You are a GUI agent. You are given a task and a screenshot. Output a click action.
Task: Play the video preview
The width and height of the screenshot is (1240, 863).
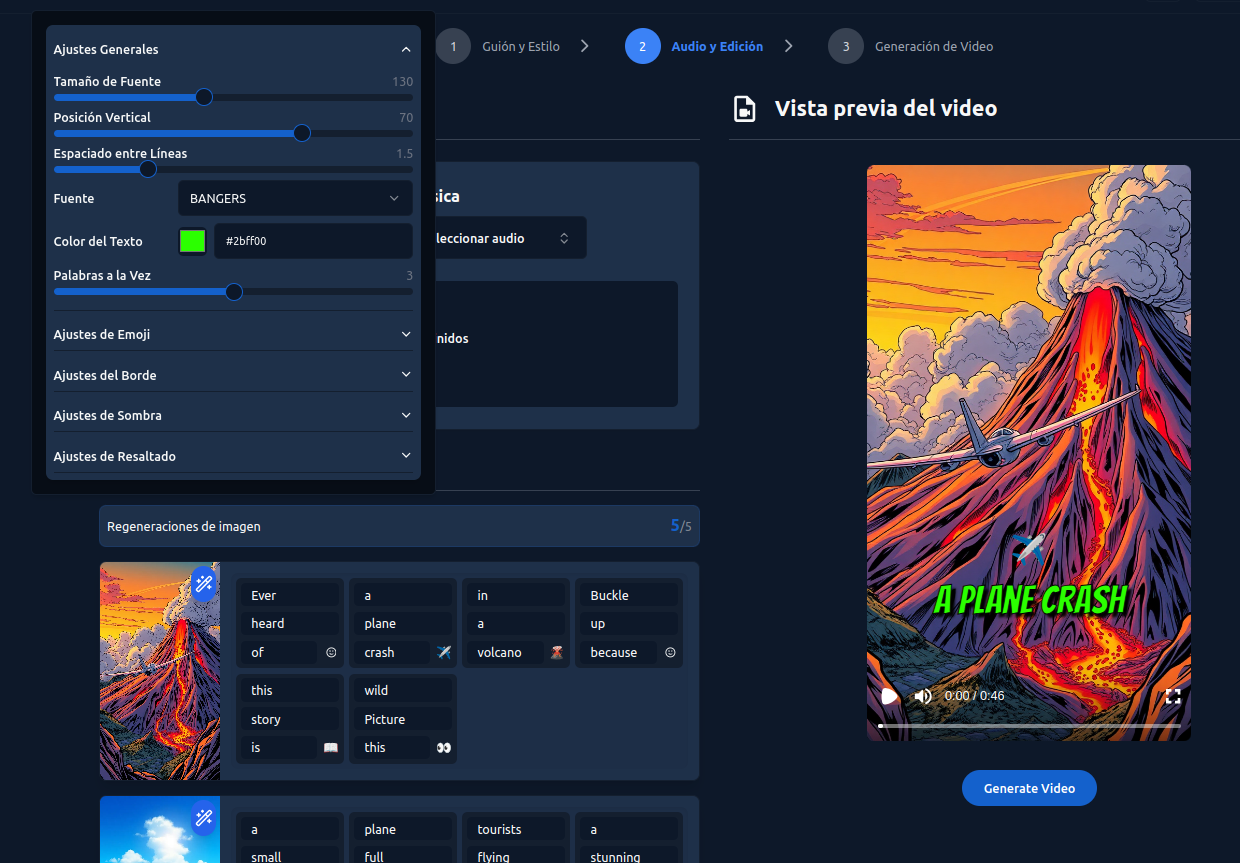click(888, 696)
